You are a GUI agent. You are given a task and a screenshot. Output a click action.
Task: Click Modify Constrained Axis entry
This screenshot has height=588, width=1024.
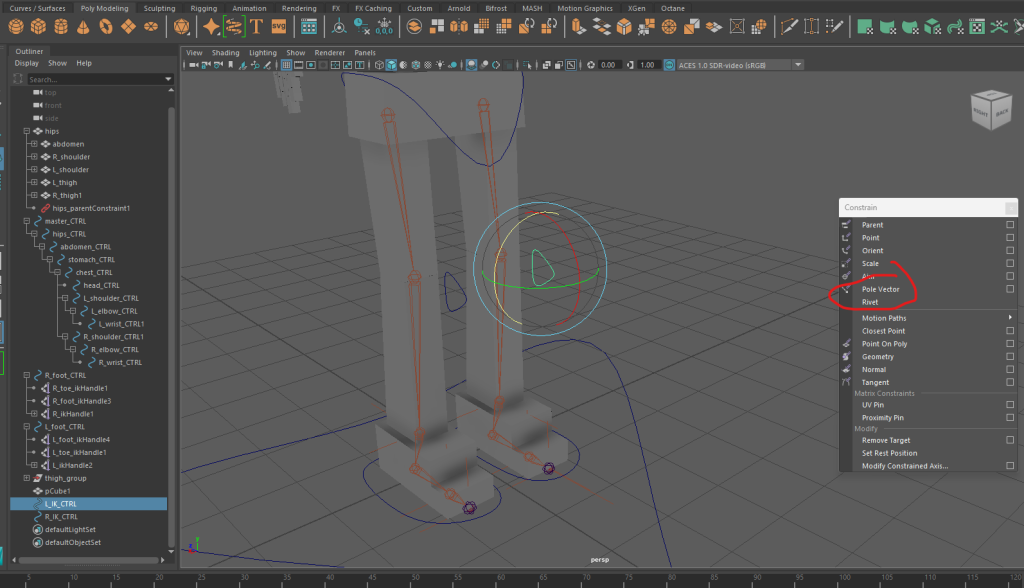tap(904, 466)
